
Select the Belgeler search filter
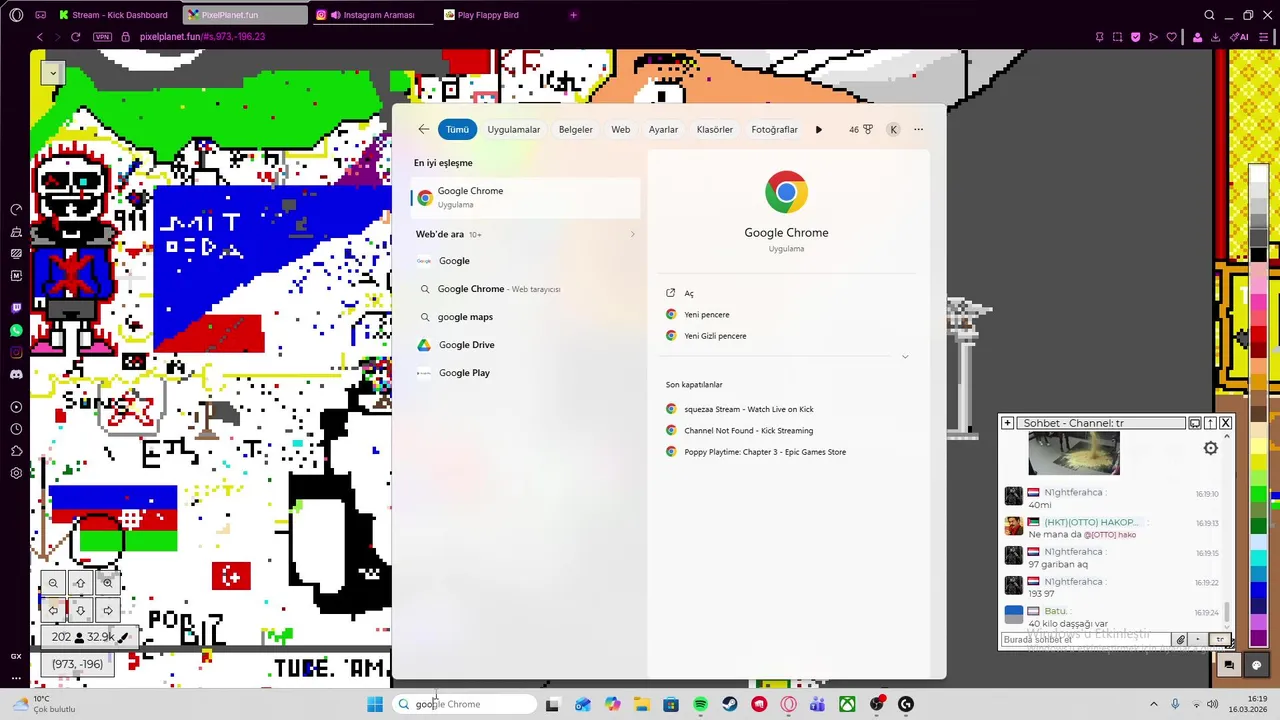[x=576, y=129]
